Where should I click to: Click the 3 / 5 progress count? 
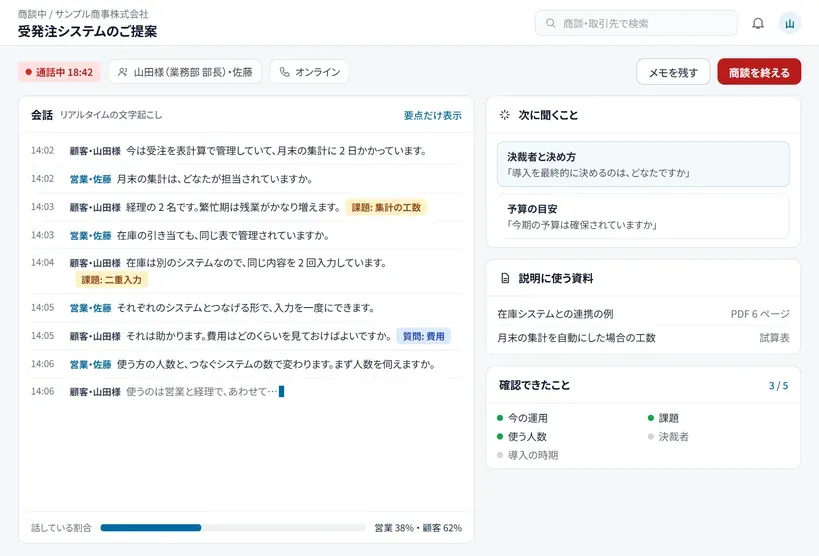778,386
